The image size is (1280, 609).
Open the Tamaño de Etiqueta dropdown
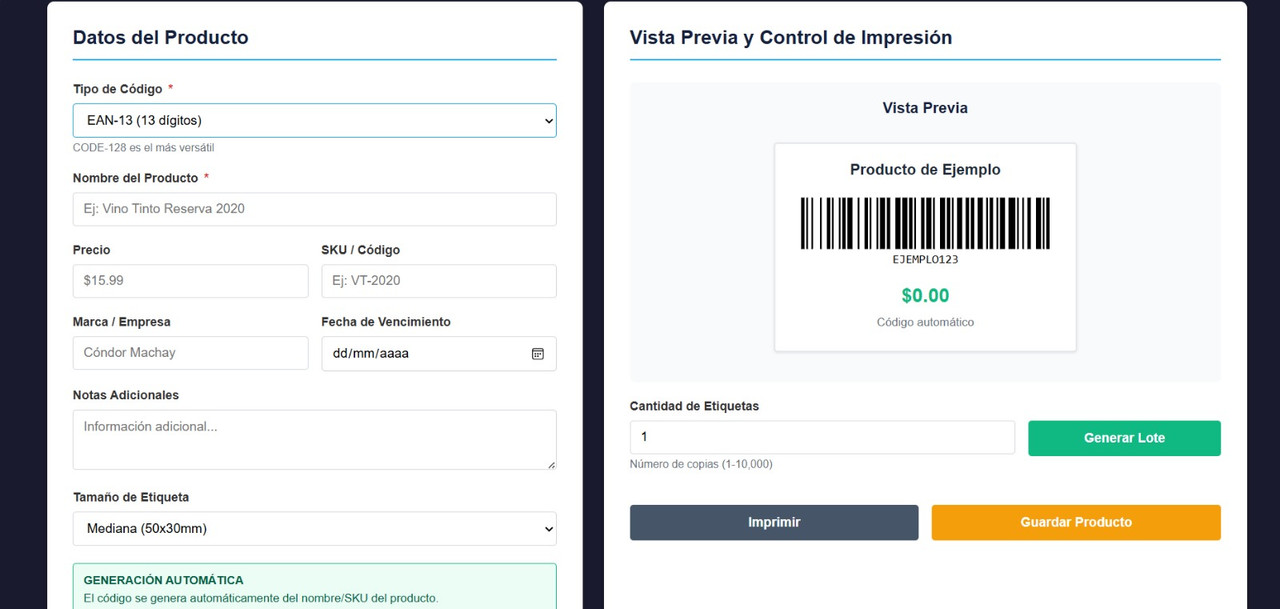pyautogui.click(x=314, y=529)
